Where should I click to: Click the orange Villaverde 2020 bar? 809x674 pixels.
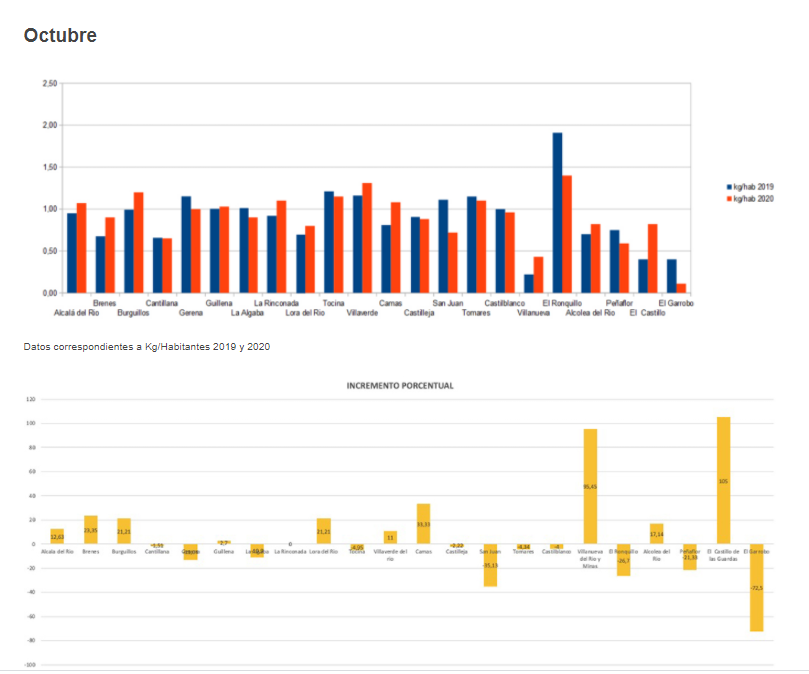[367, 238]
